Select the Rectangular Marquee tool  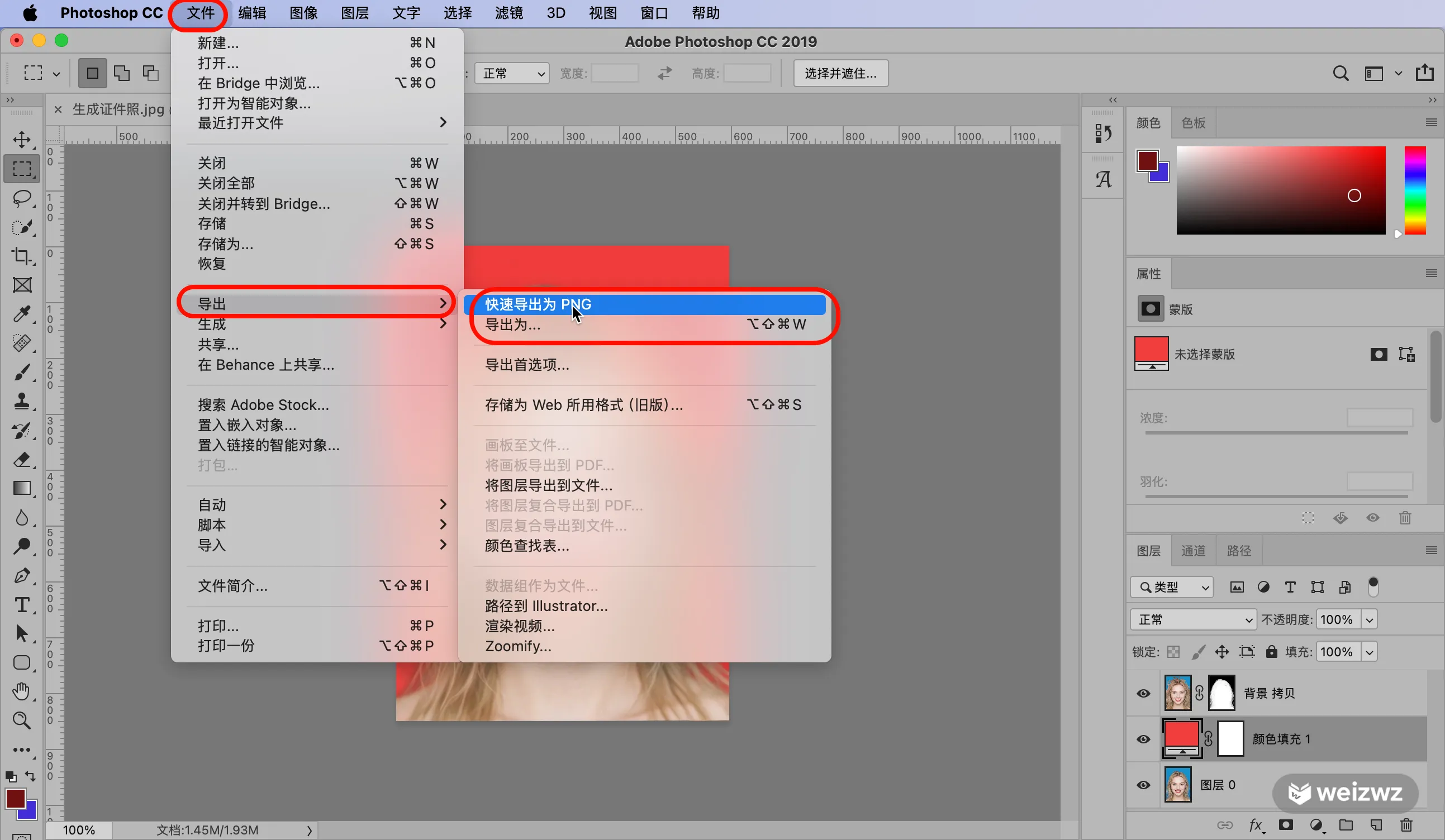pyautogui.click(x=22, y=169)
